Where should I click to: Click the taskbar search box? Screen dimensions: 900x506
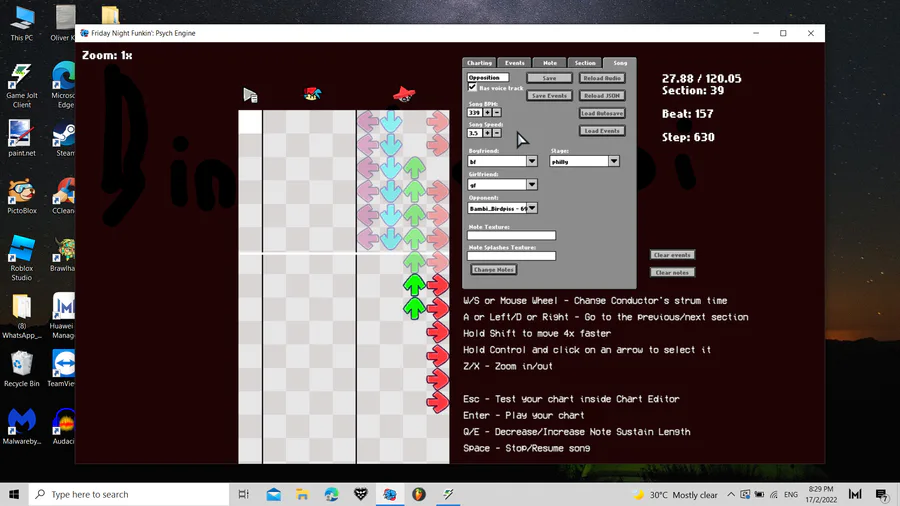coord(129,494)
